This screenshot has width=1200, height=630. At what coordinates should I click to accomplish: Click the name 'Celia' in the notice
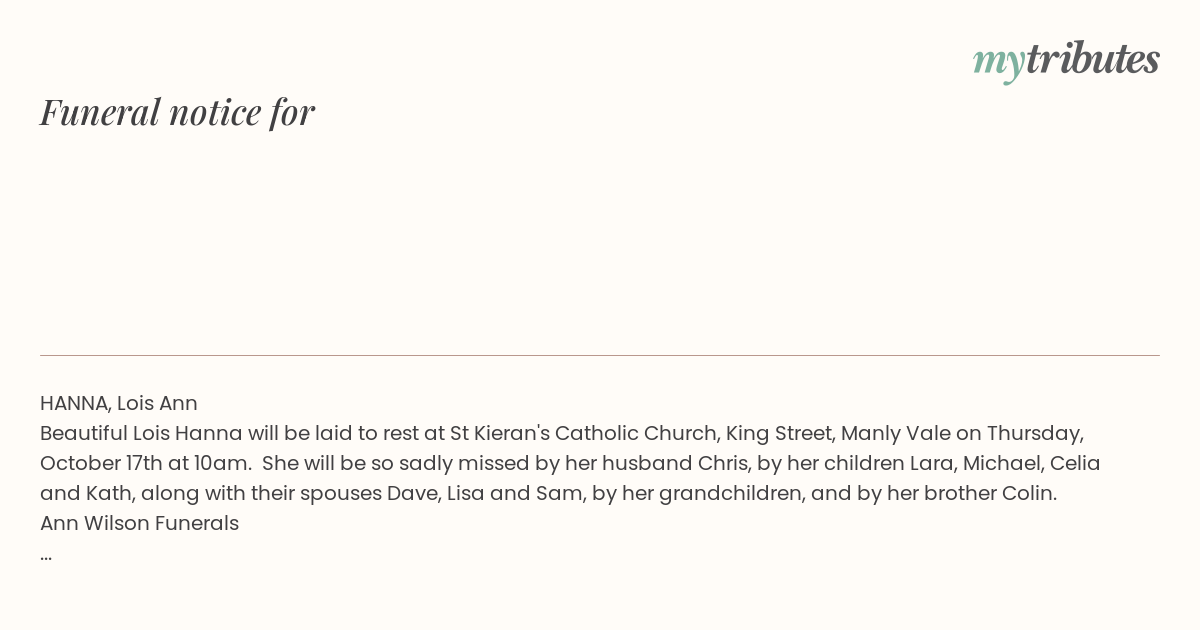1074,463
